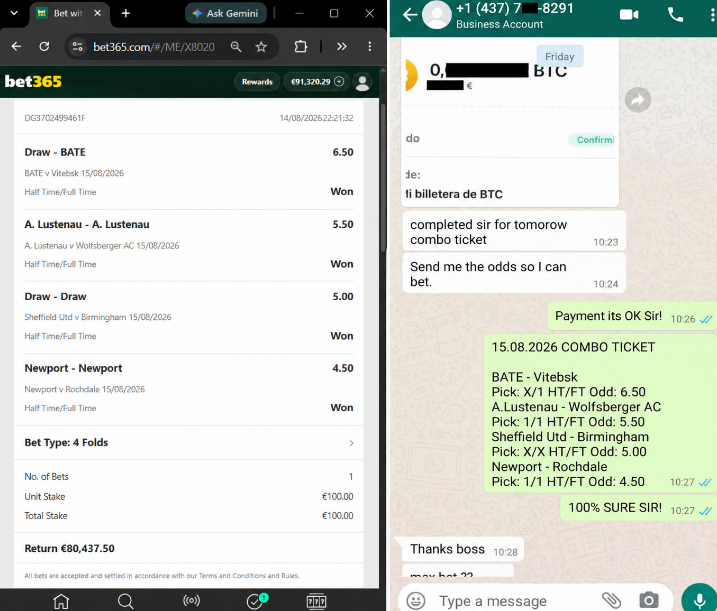Forward the BTC payment image
Image resolution: width=717 pixels, height=611 pixels.
(x=638, y=100)
